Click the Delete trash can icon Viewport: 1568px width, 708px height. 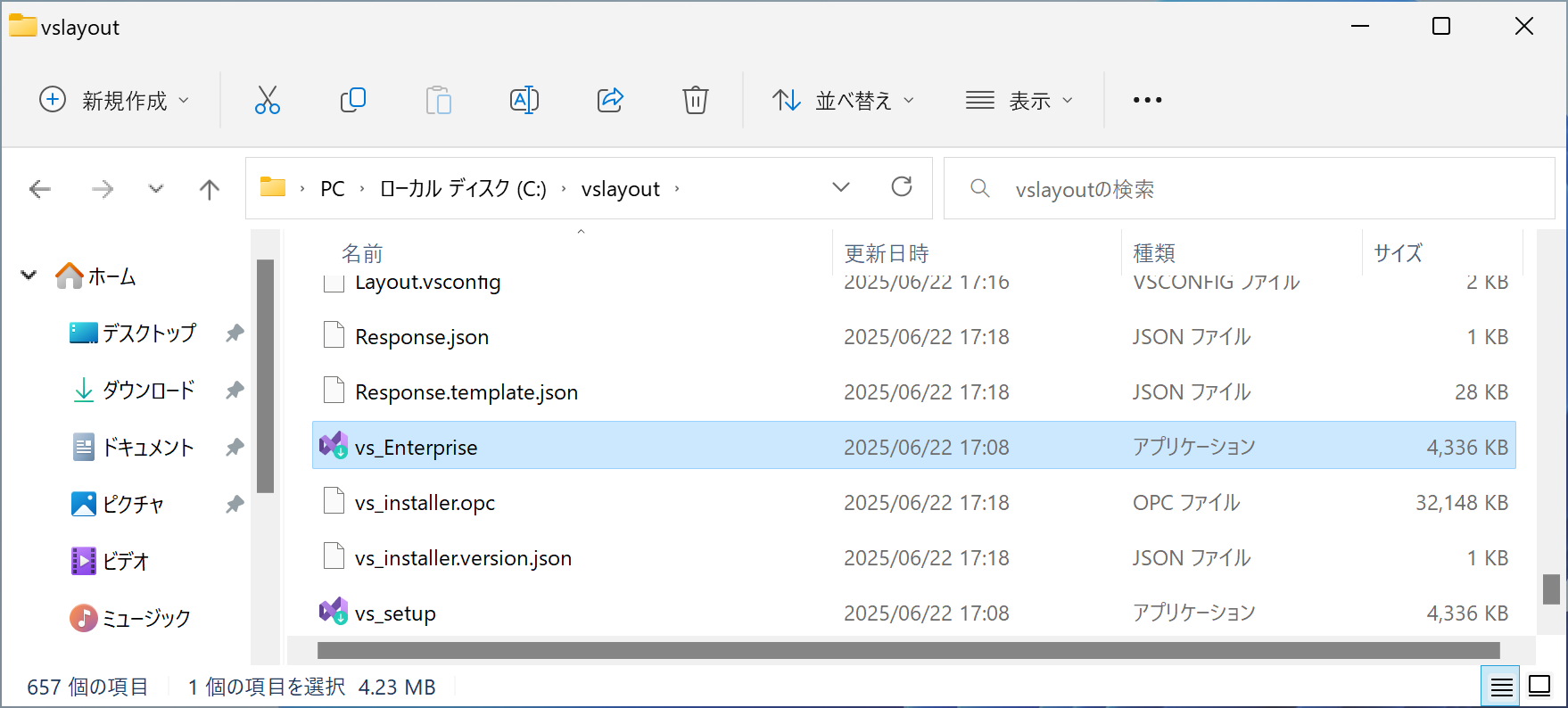(x=696, y=100)
